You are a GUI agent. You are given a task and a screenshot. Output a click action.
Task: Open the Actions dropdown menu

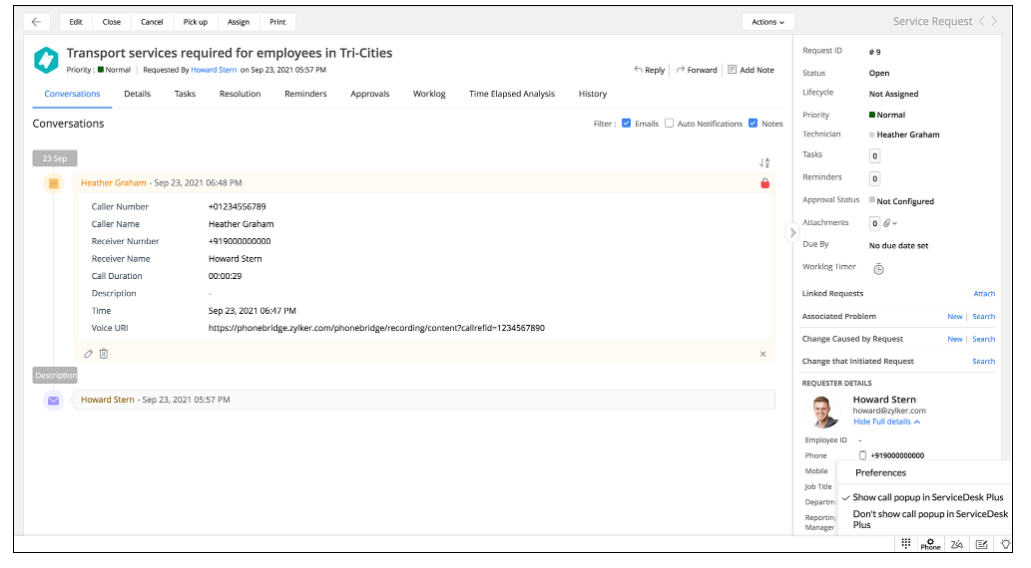(x=767, y=22)
